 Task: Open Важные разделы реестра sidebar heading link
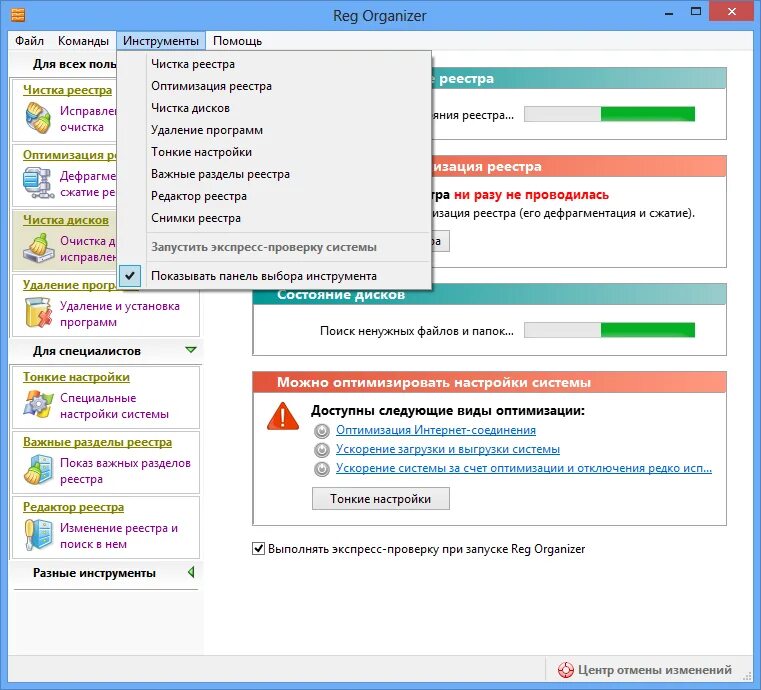point(98,442)
